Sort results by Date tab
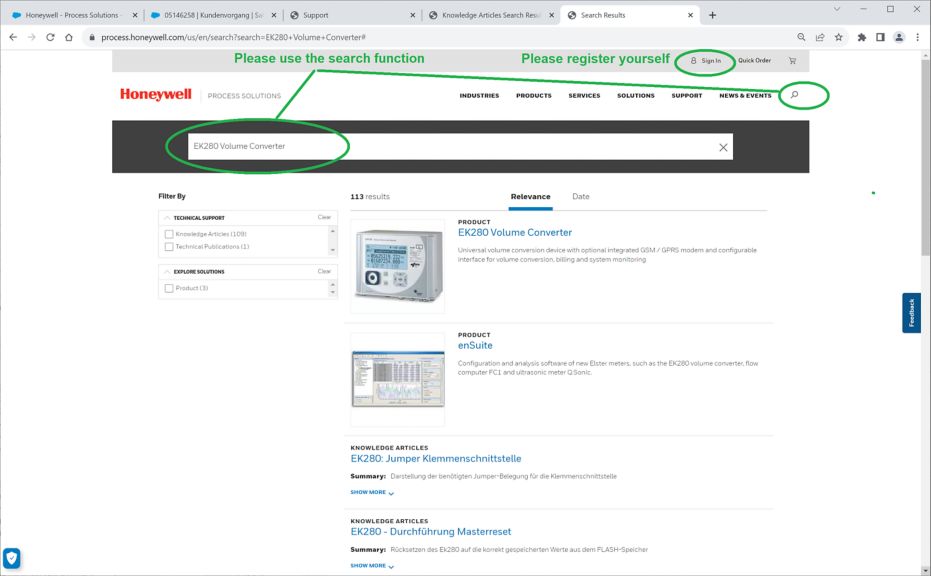 click(x=580, y=196)
